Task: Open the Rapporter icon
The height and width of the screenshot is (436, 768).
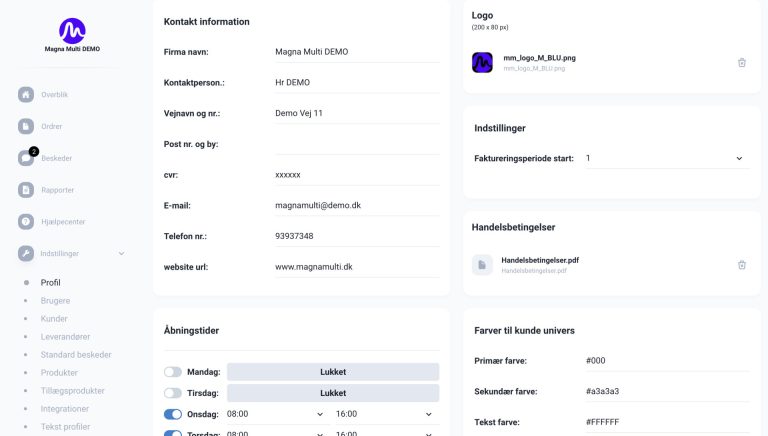Action: click(26, 190)
